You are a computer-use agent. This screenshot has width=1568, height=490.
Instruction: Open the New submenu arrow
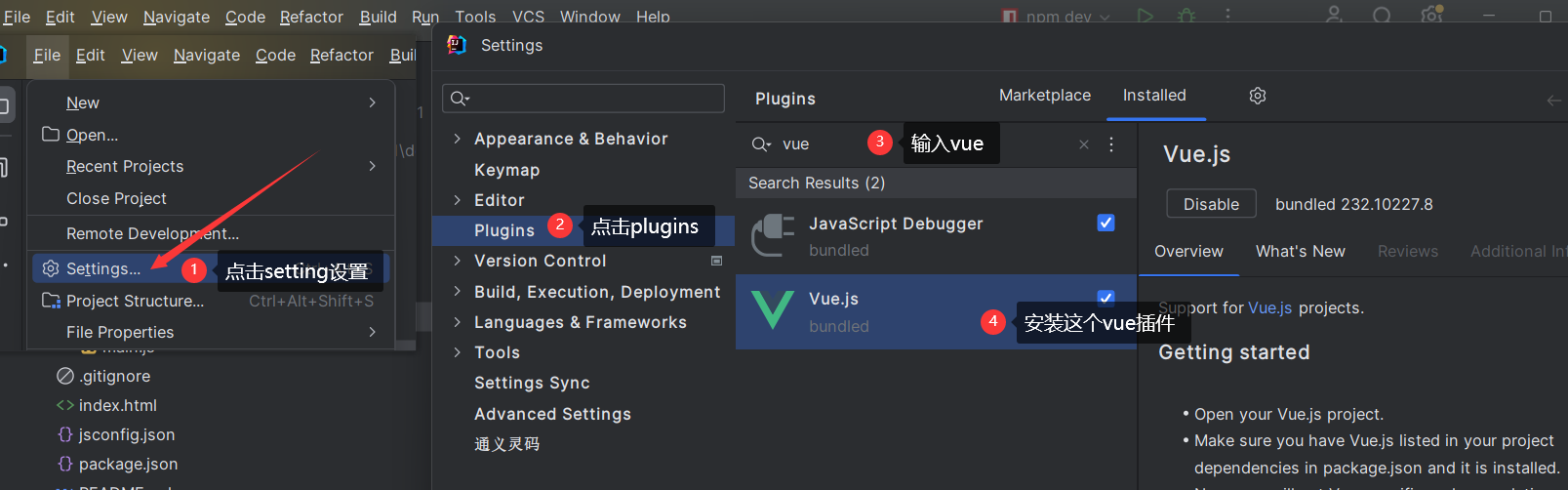[x=372, y=102]
